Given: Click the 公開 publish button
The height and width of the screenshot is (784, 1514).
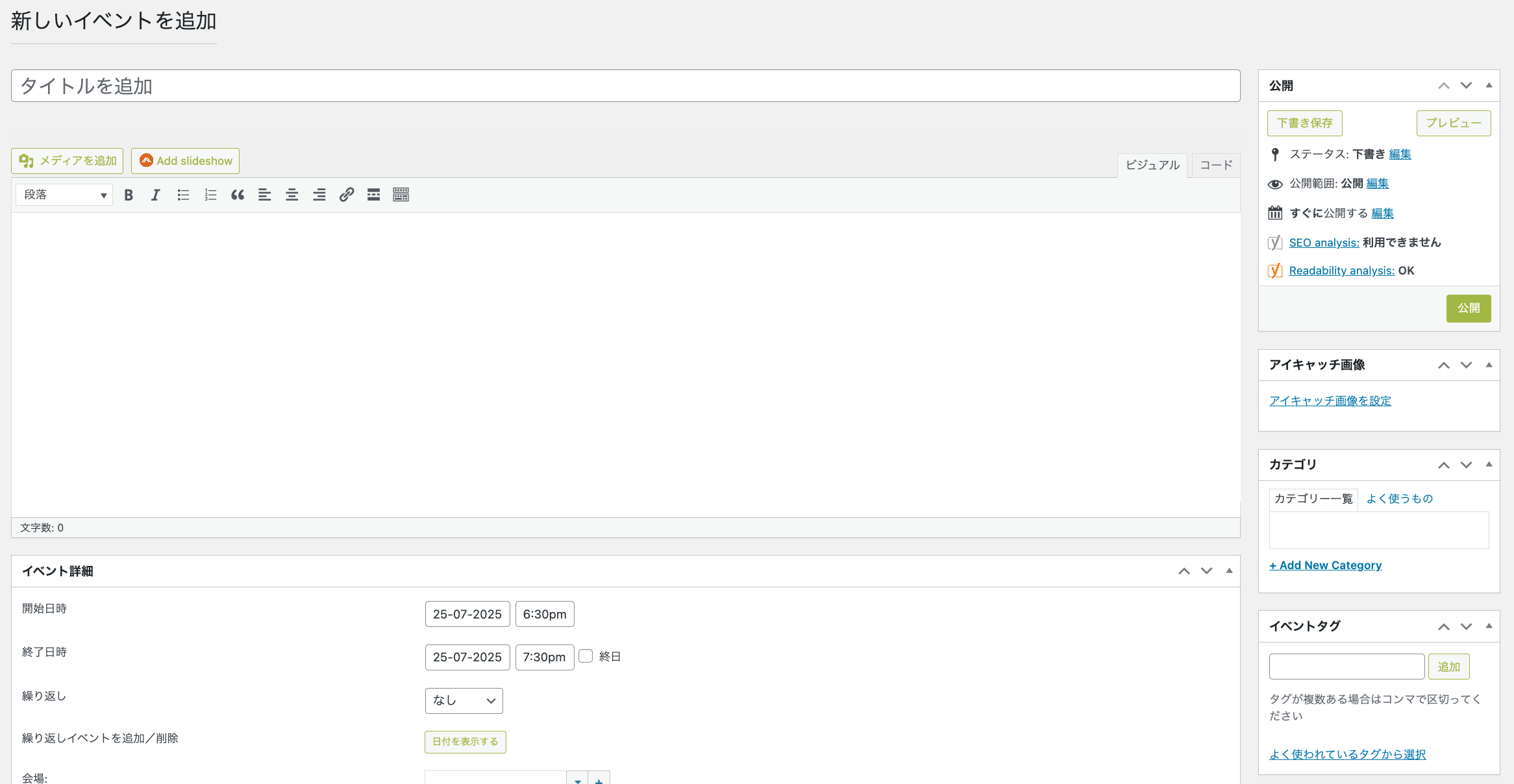Looking at the screenshot, I should [1468, 308].
